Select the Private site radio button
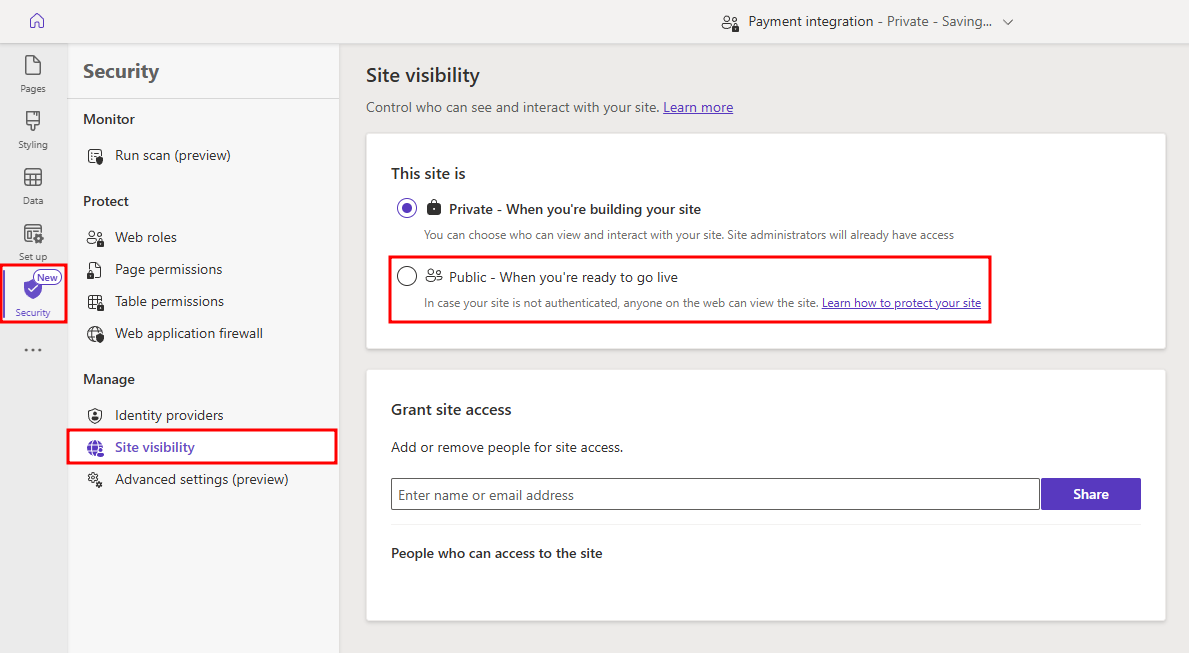 (407, 209)
